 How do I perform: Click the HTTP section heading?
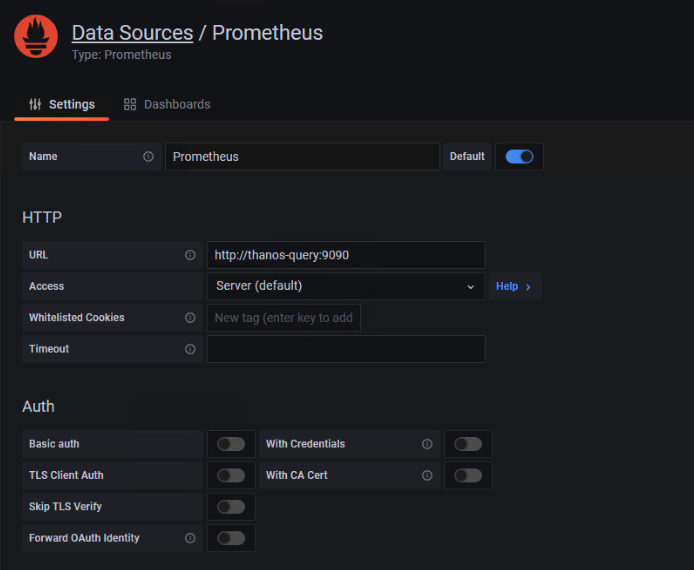tap(42, 217)
